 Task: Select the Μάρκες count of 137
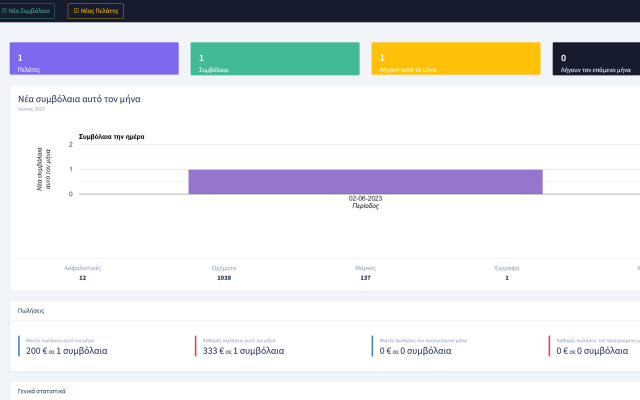(365, 277)
